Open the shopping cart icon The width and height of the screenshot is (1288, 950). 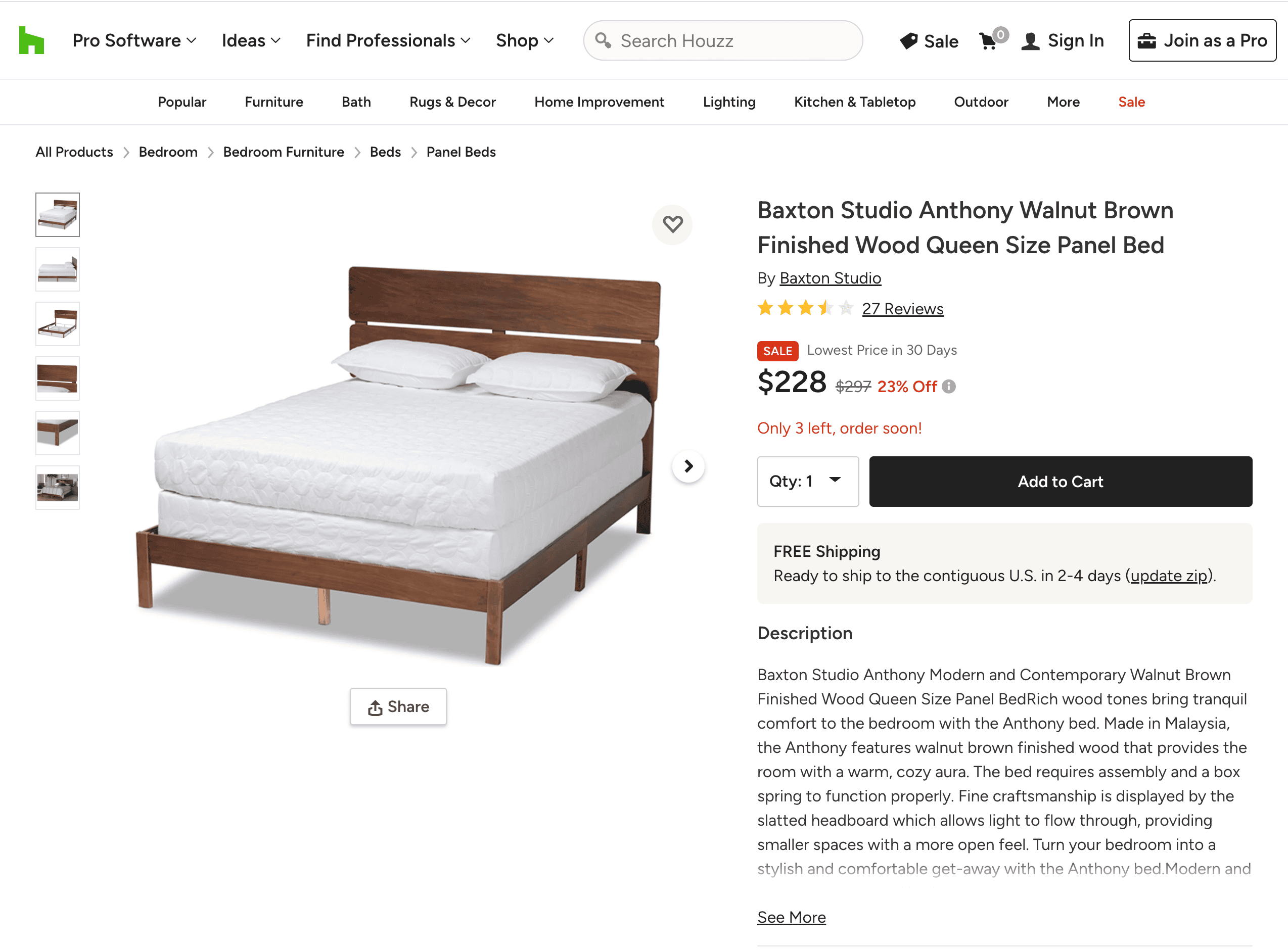(x=988, y=41)
